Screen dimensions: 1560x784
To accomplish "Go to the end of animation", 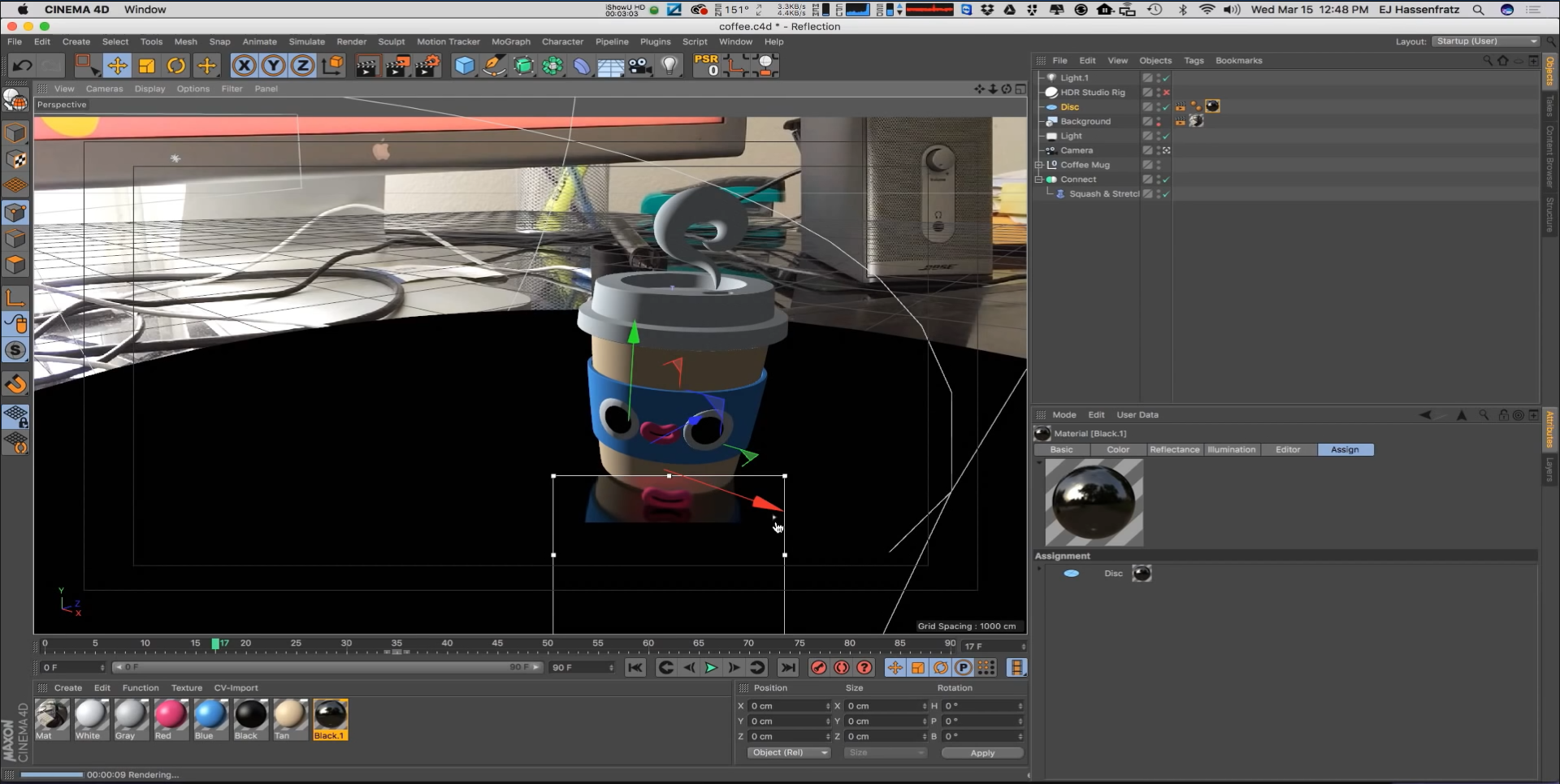I will (787, 668).
